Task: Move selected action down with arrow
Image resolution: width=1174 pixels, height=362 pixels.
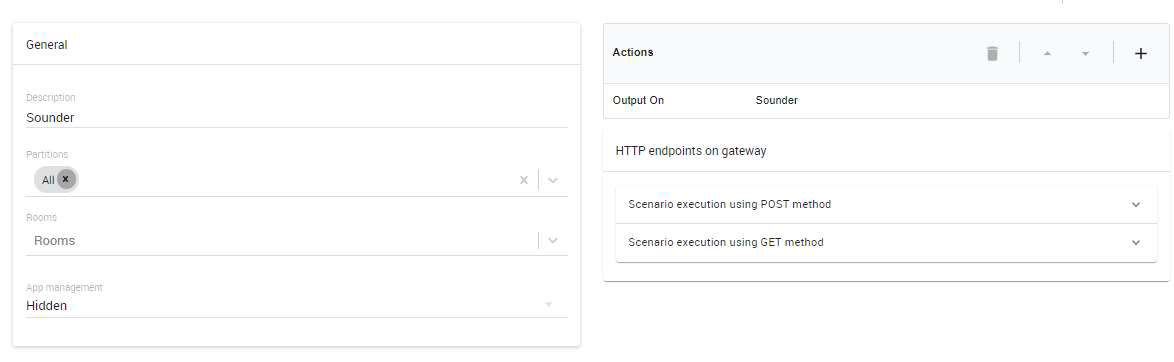Action: coord(1085,54)
